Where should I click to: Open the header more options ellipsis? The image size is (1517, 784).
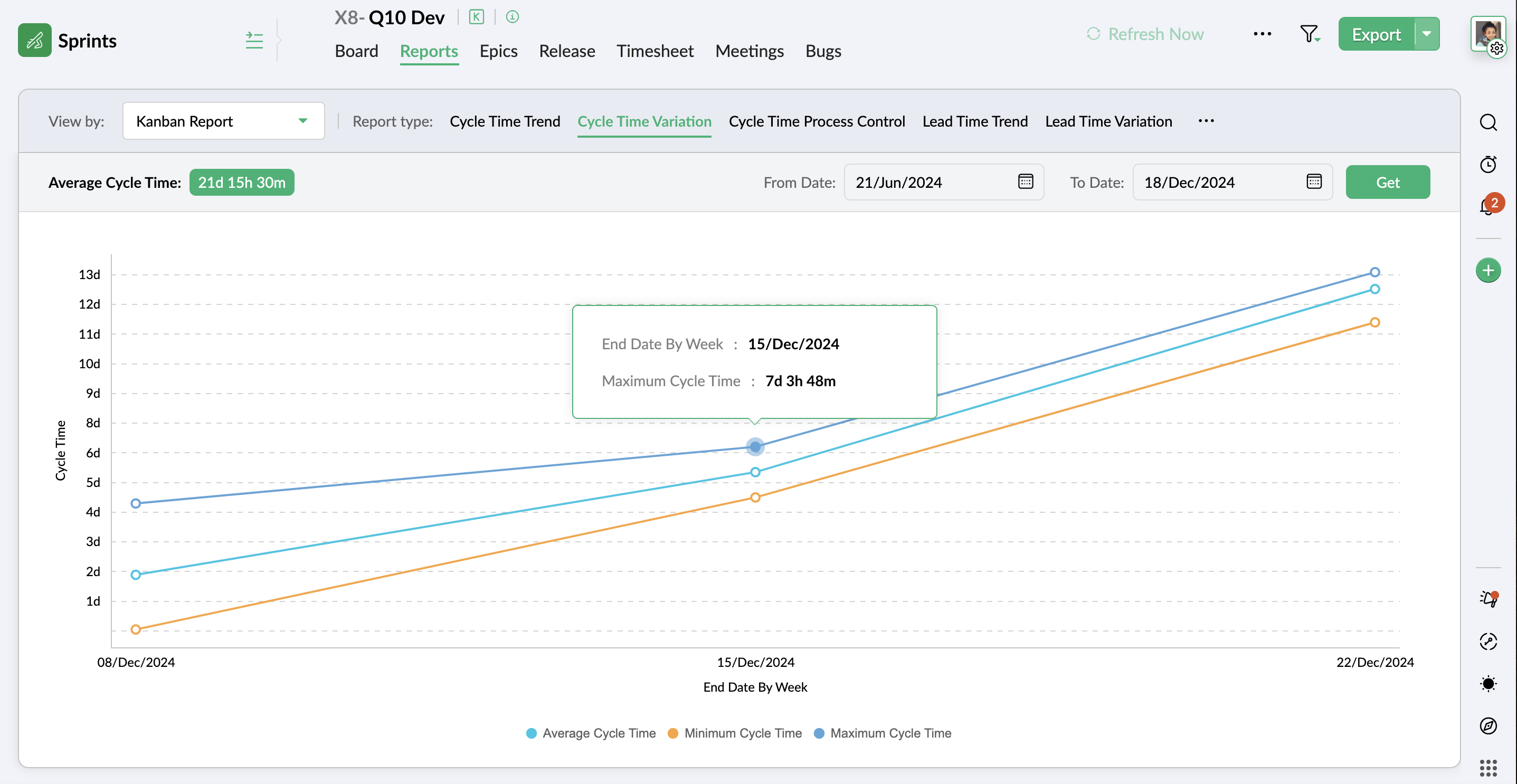[1262, 34]
